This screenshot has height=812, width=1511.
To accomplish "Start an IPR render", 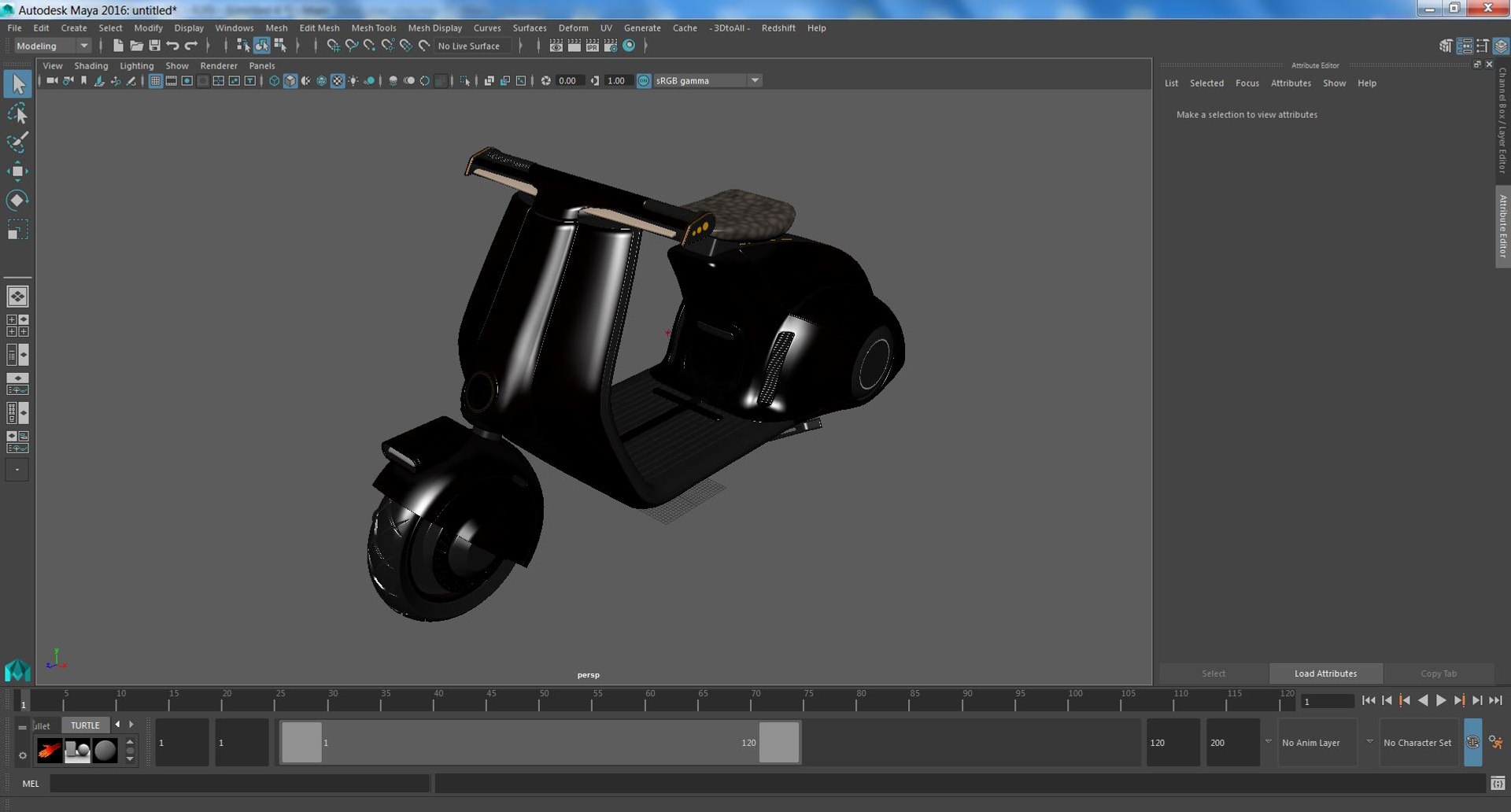I will (x=593, y=46).
